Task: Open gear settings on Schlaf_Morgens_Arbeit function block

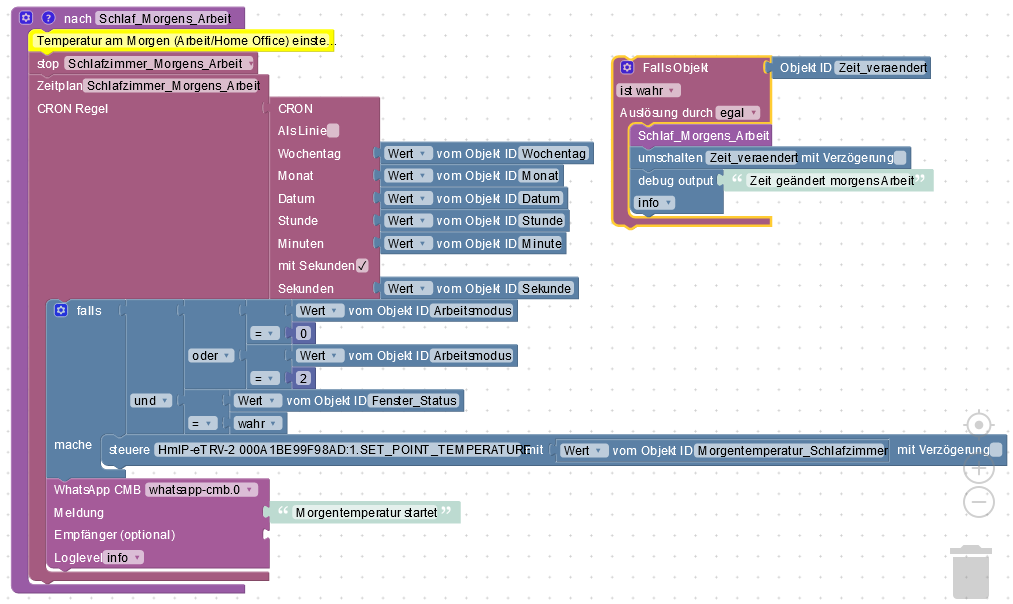Action: tap(26, 18)
